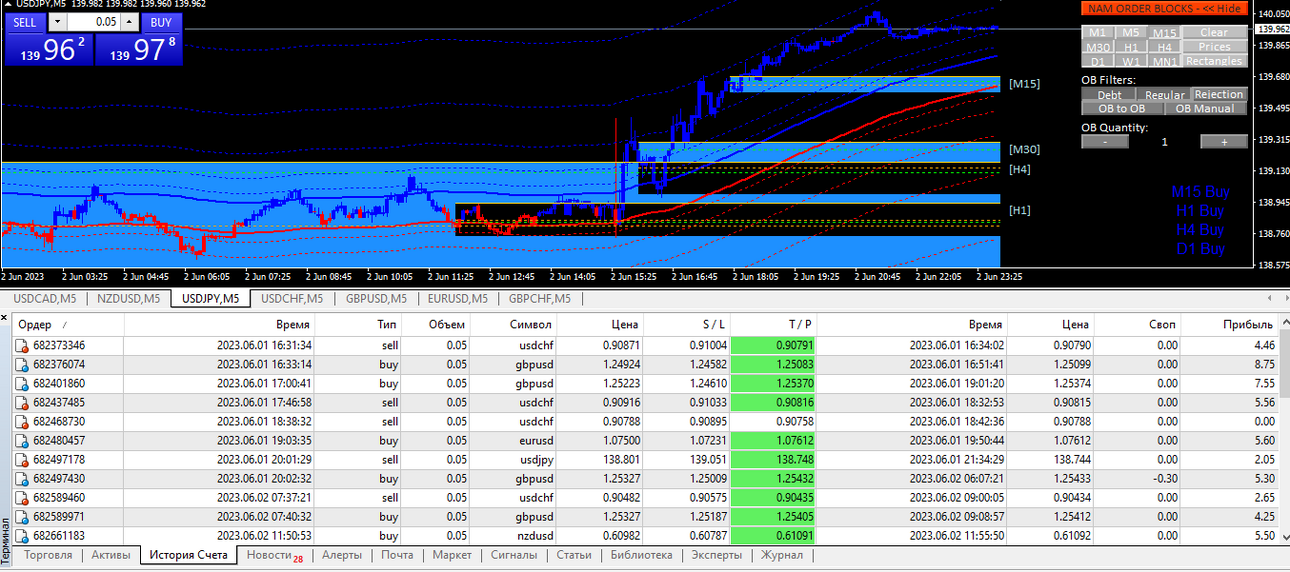Screen dimensions: 1290x572
Task: Toggle the M15 timeframe button
Action: 1164,33
